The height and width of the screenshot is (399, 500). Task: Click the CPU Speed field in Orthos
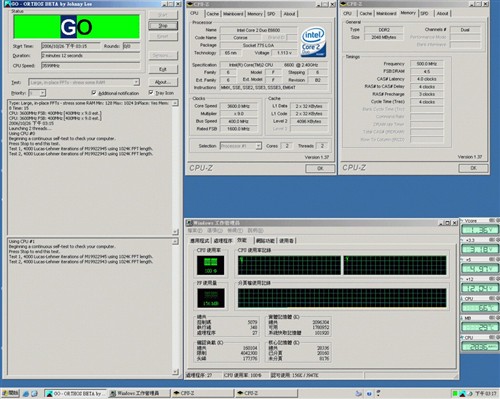click(90, 66)
